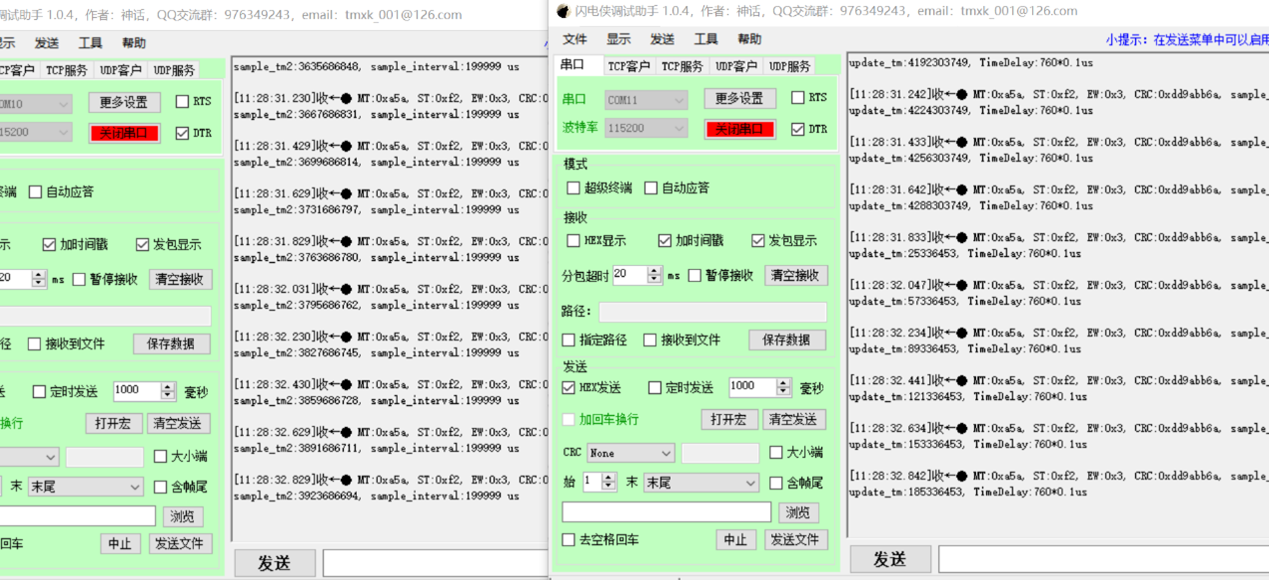This screenshot has width=1269, height=580.
Task: Open 工具 menu in left window
Action: coord(90,43)
